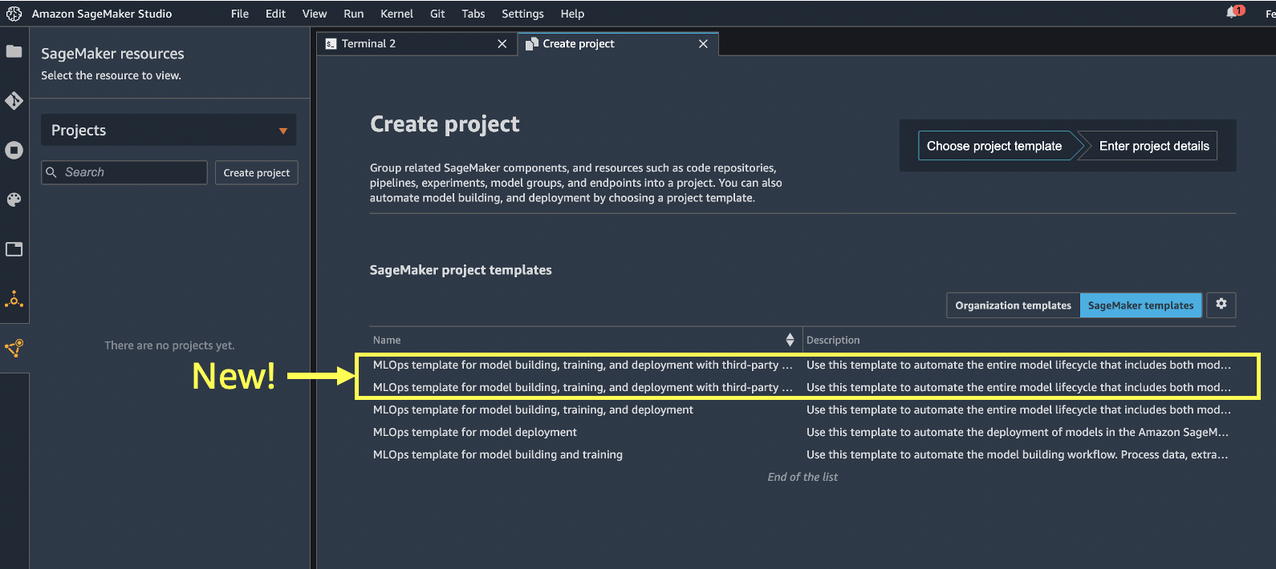The width and height of the screenshot is (1276, 569).
Task: Open the Help menu
Action: click(572, 14)
